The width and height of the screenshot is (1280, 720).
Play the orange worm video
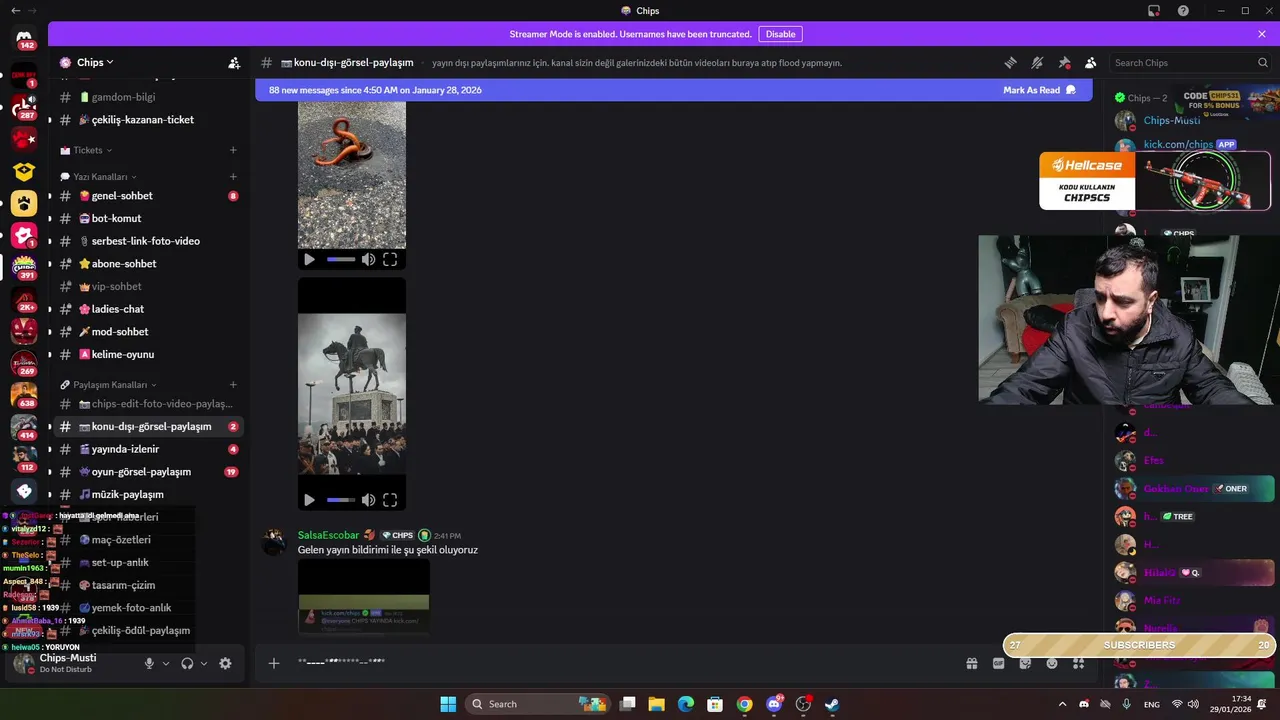(309, 259)
